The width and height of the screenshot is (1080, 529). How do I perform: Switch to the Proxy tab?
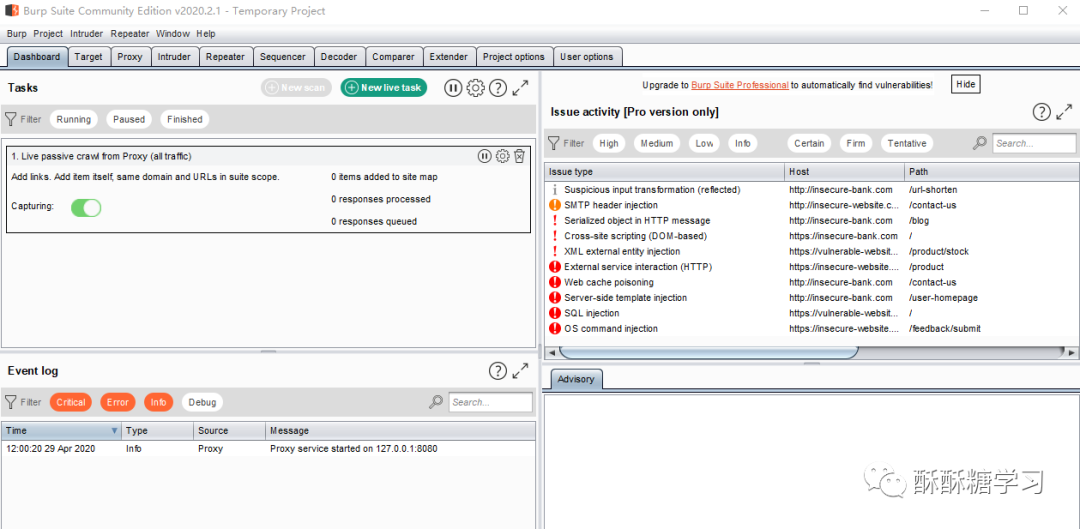click(x=129, y=56)
